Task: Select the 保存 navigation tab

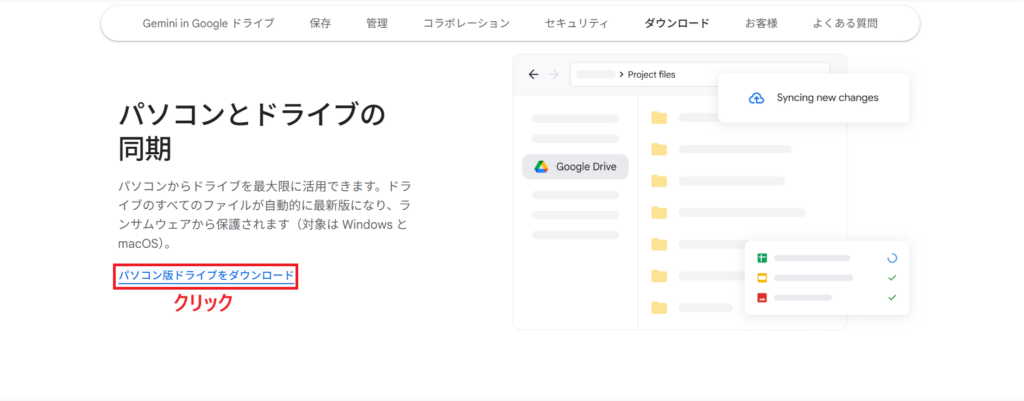Action: [321, 23]
